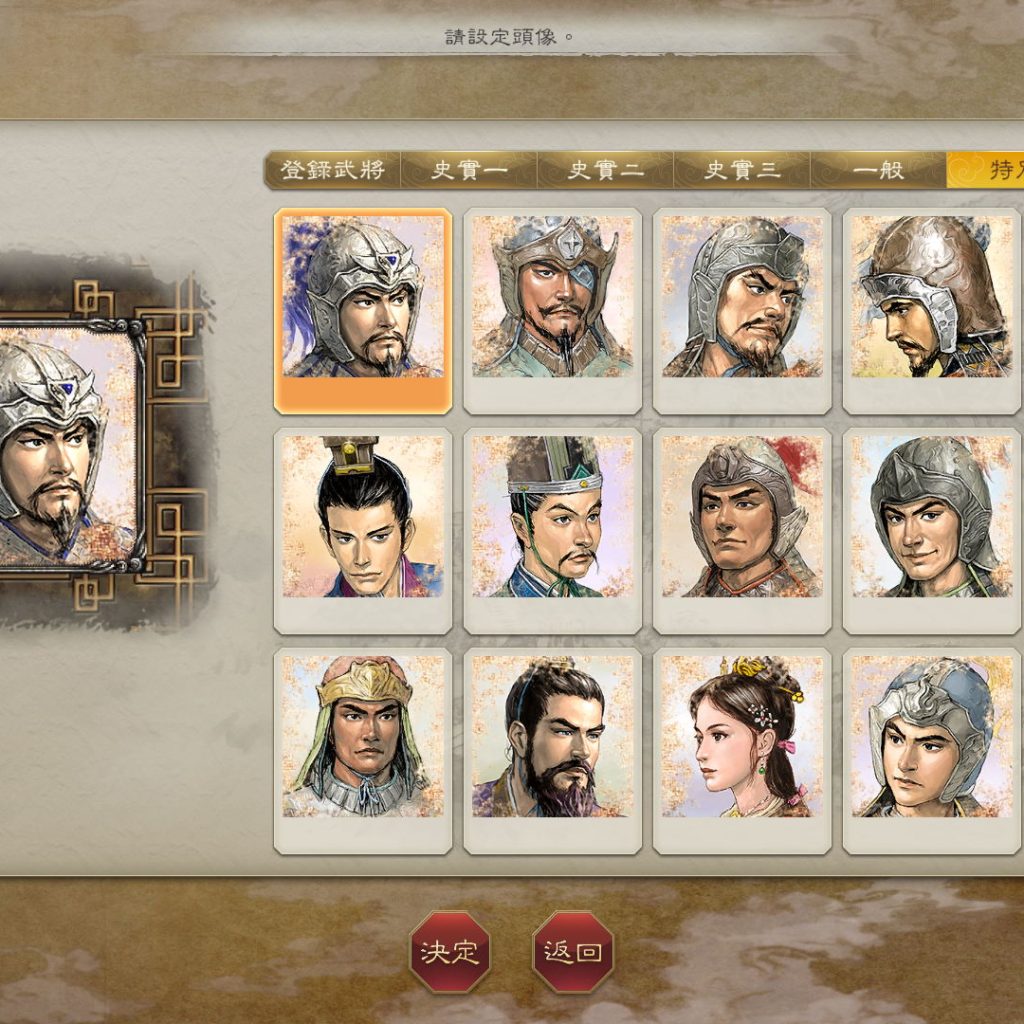Open the 一般 portrait tab
The width and height of the screenshot is (1024, 1024).
point(878,170)
